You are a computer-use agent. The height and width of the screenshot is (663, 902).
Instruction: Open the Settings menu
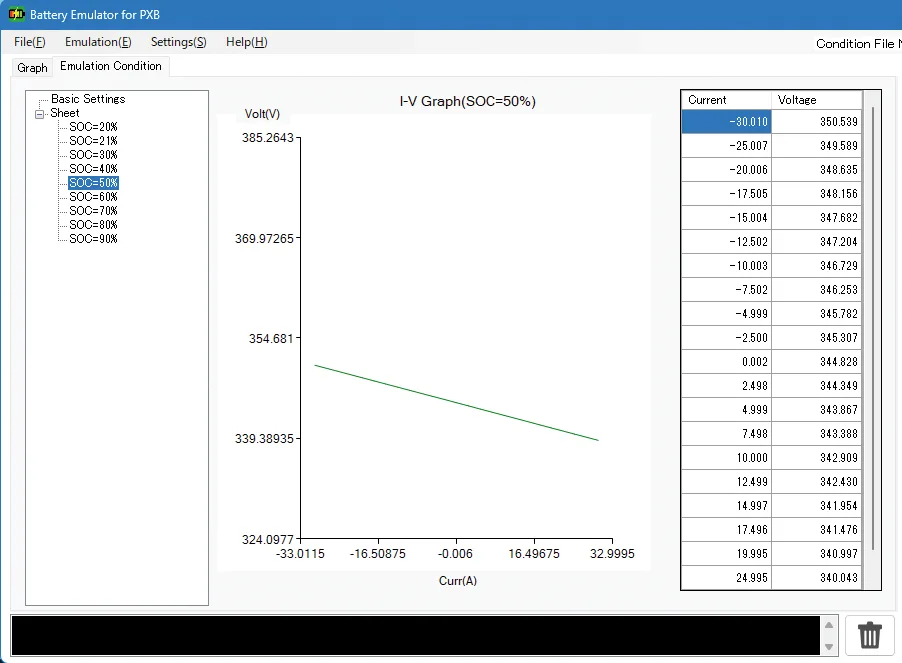coord(178,42)
